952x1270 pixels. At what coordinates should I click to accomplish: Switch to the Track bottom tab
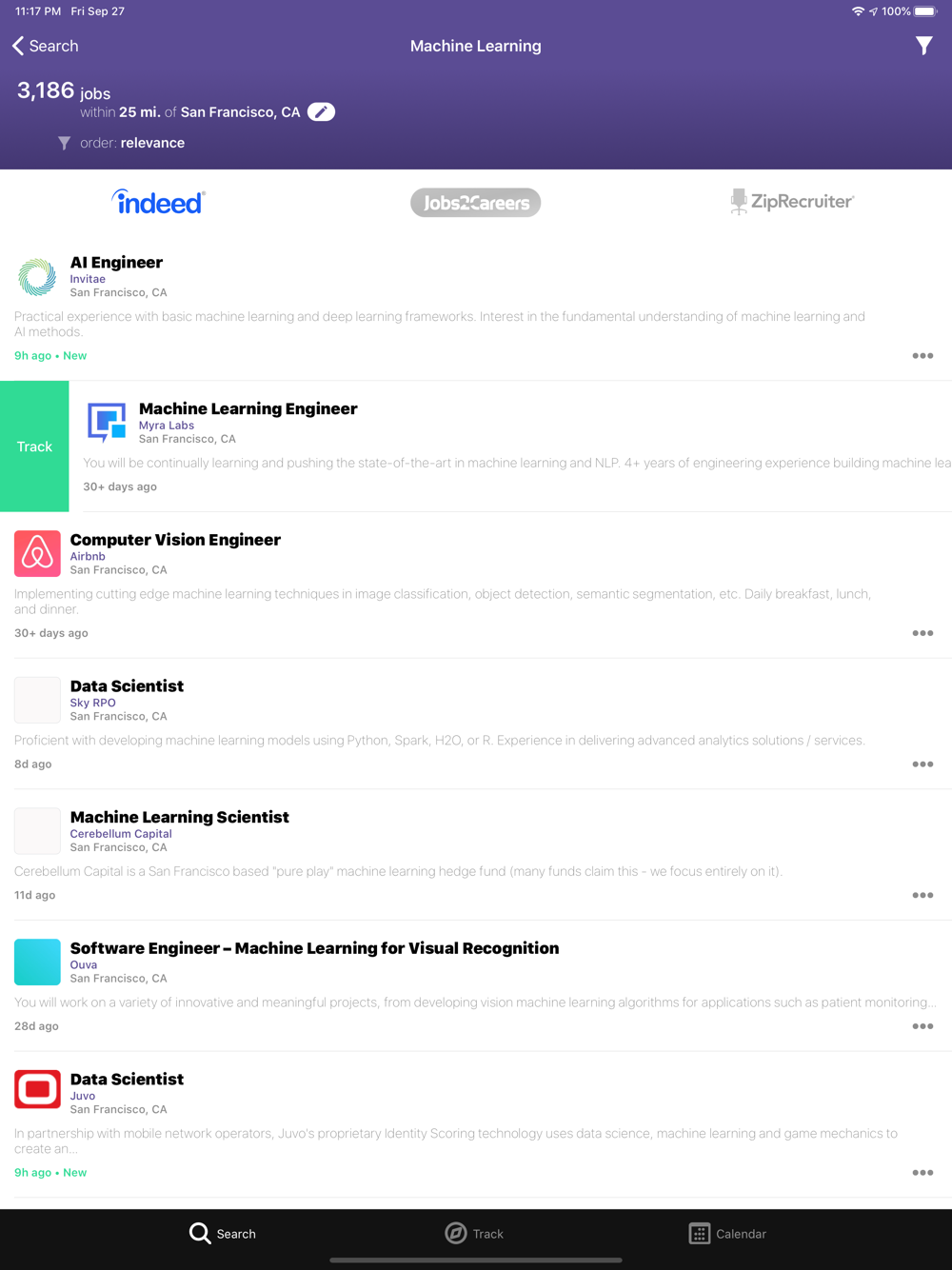tap(474, 1234)
